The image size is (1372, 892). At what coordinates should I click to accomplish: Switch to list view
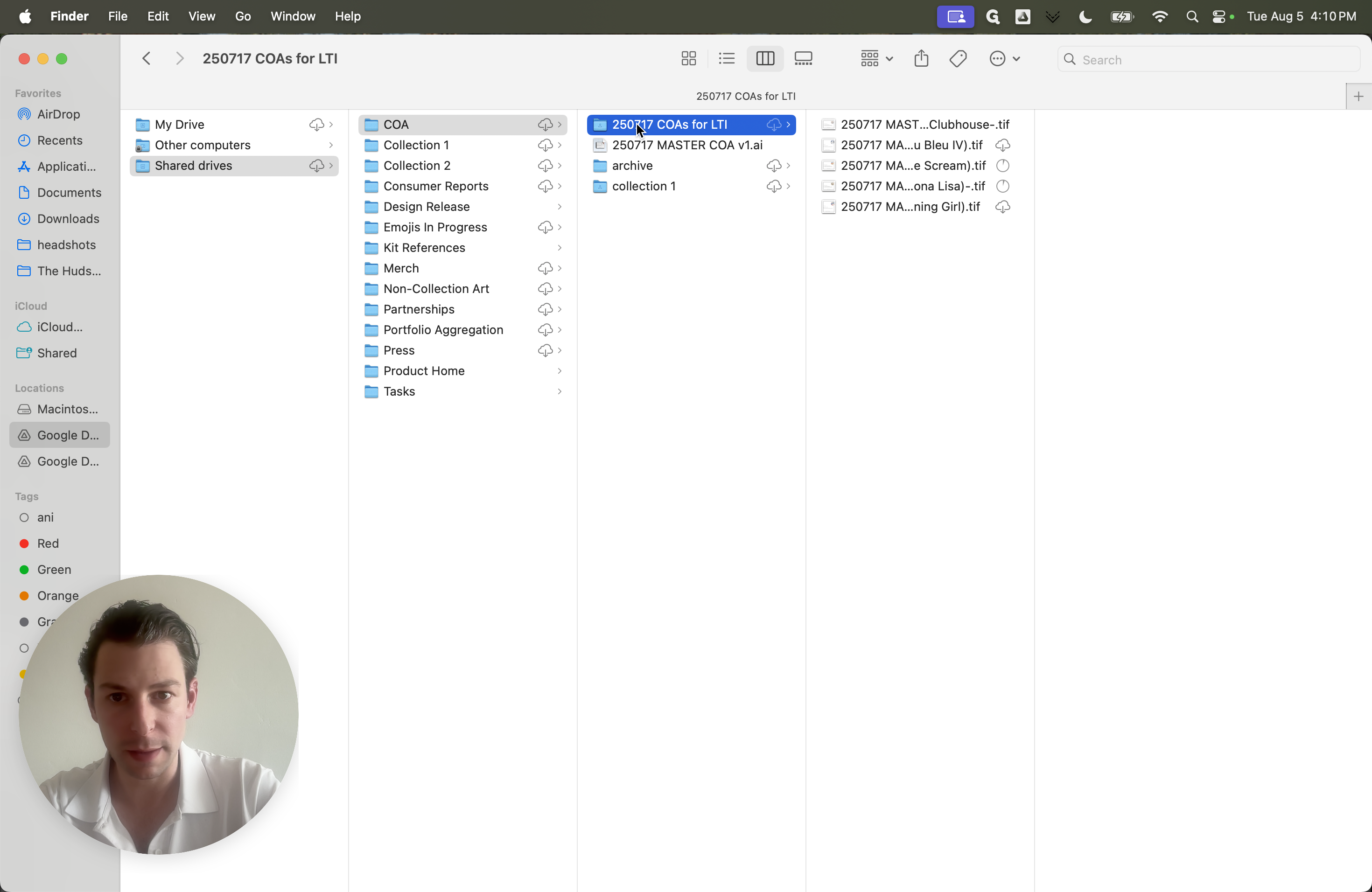(726, 59)
